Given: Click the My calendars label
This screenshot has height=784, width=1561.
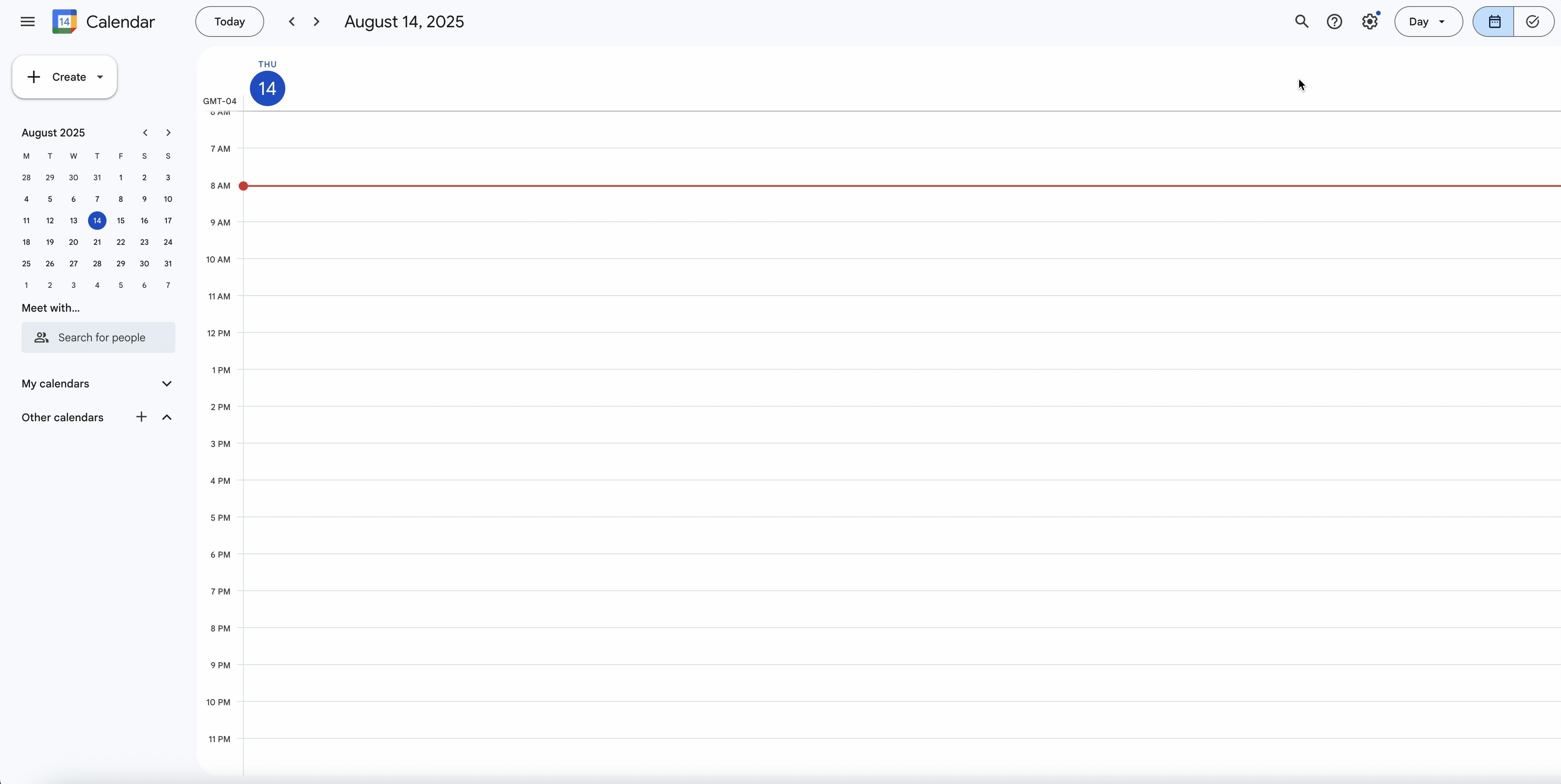Looking at the screenshot, I should (x=55, y=384).
